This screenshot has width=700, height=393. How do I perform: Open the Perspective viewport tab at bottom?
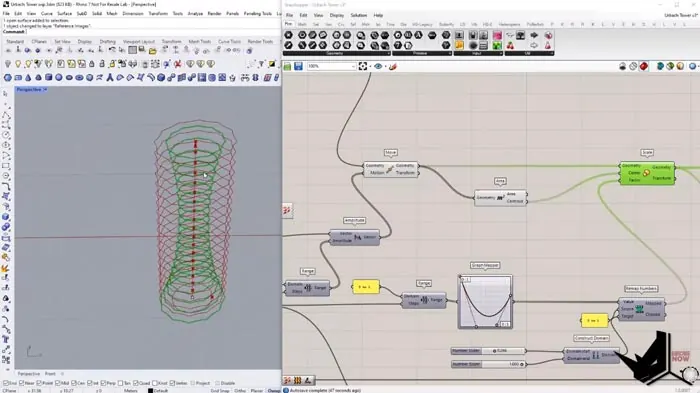point(29,374)
